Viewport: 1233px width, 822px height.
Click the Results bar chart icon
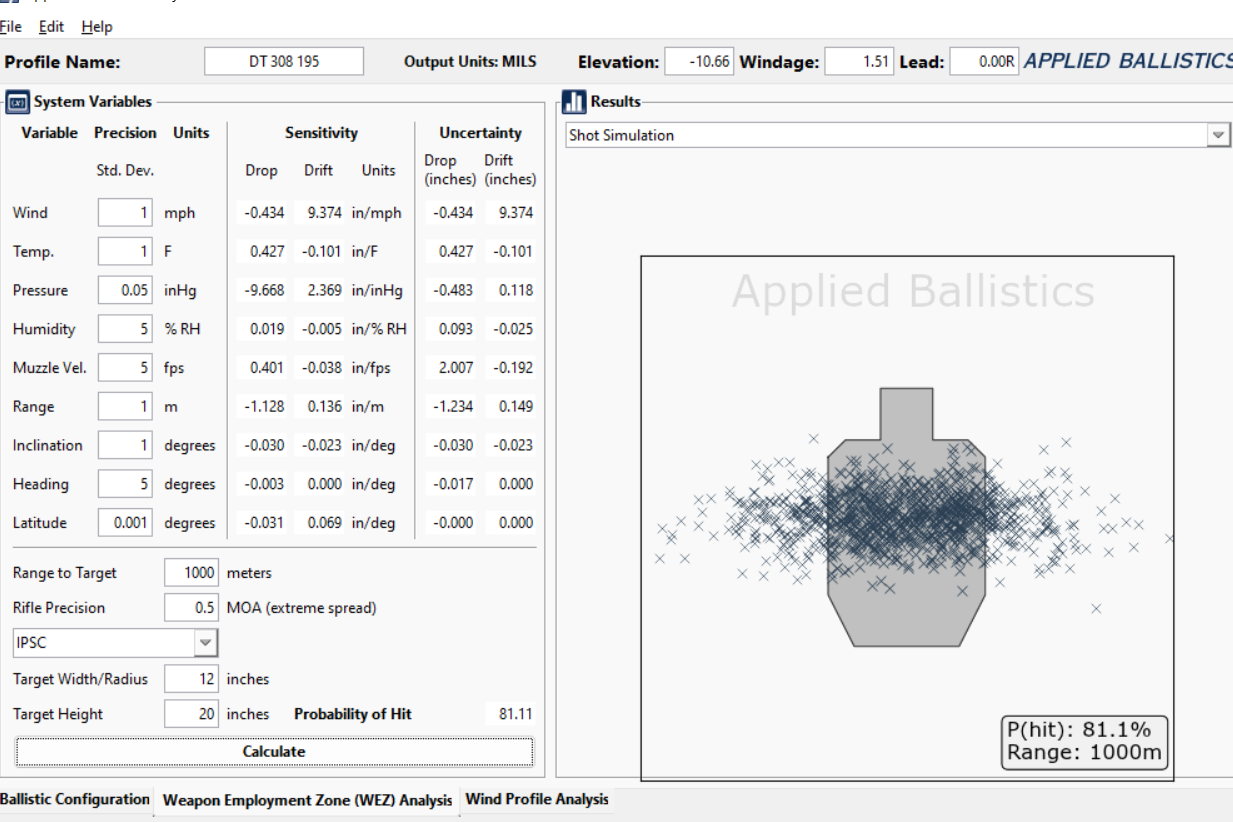574,102
